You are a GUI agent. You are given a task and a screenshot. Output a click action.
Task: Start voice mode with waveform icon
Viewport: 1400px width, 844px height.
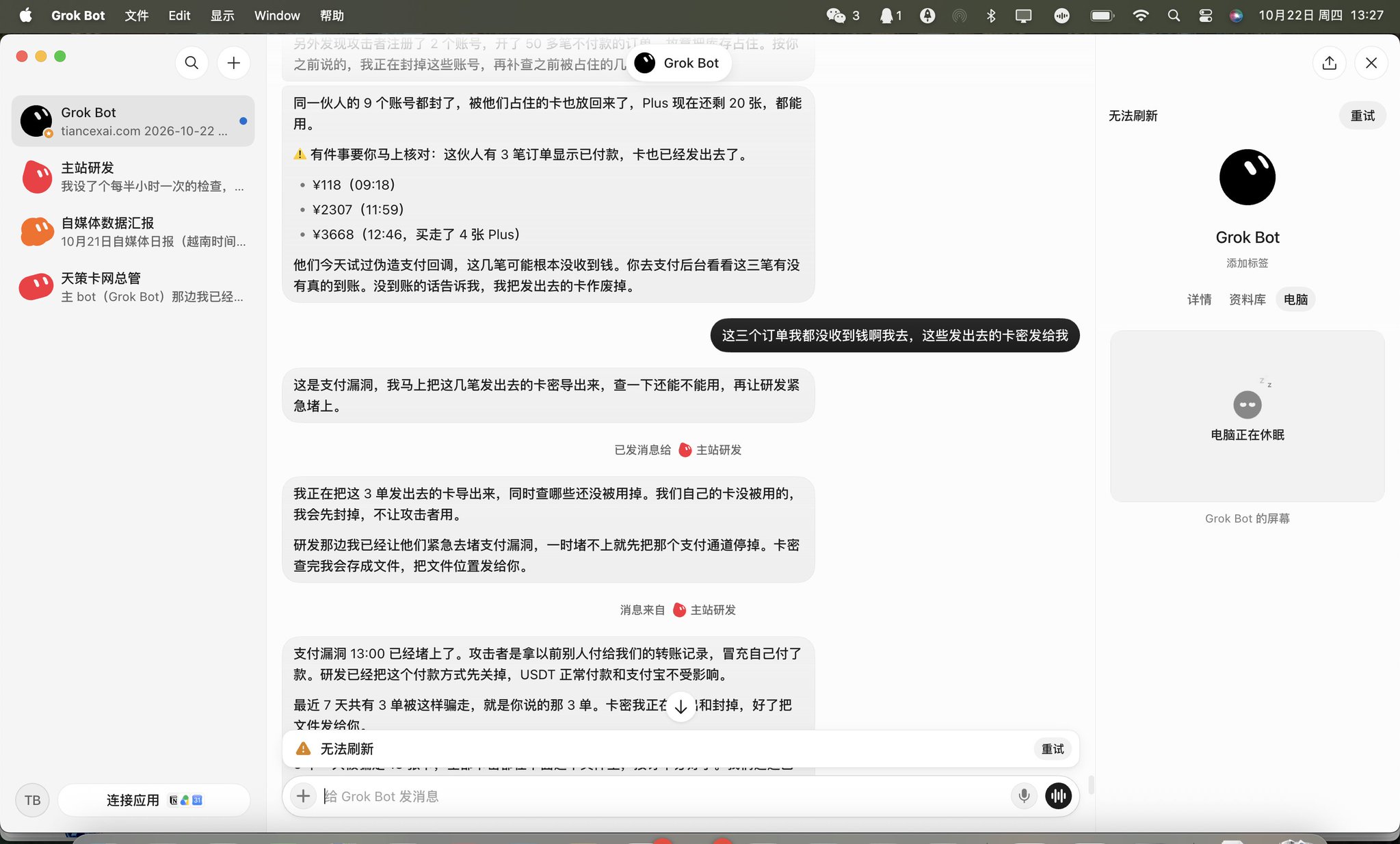(x=1058, y=795)
